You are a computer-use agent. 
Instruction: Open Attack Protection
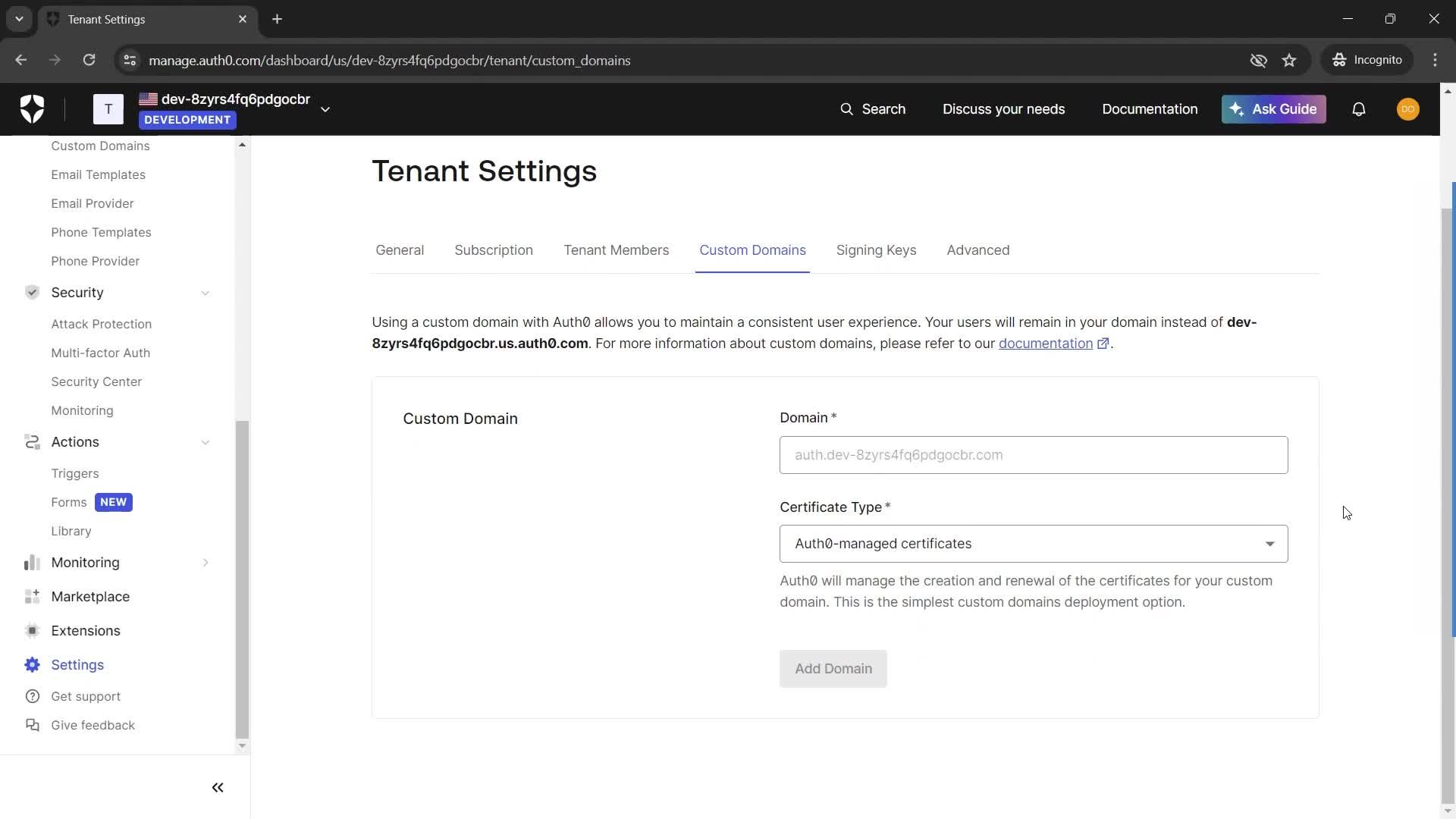pyautogui.click(x=101, y=324)
